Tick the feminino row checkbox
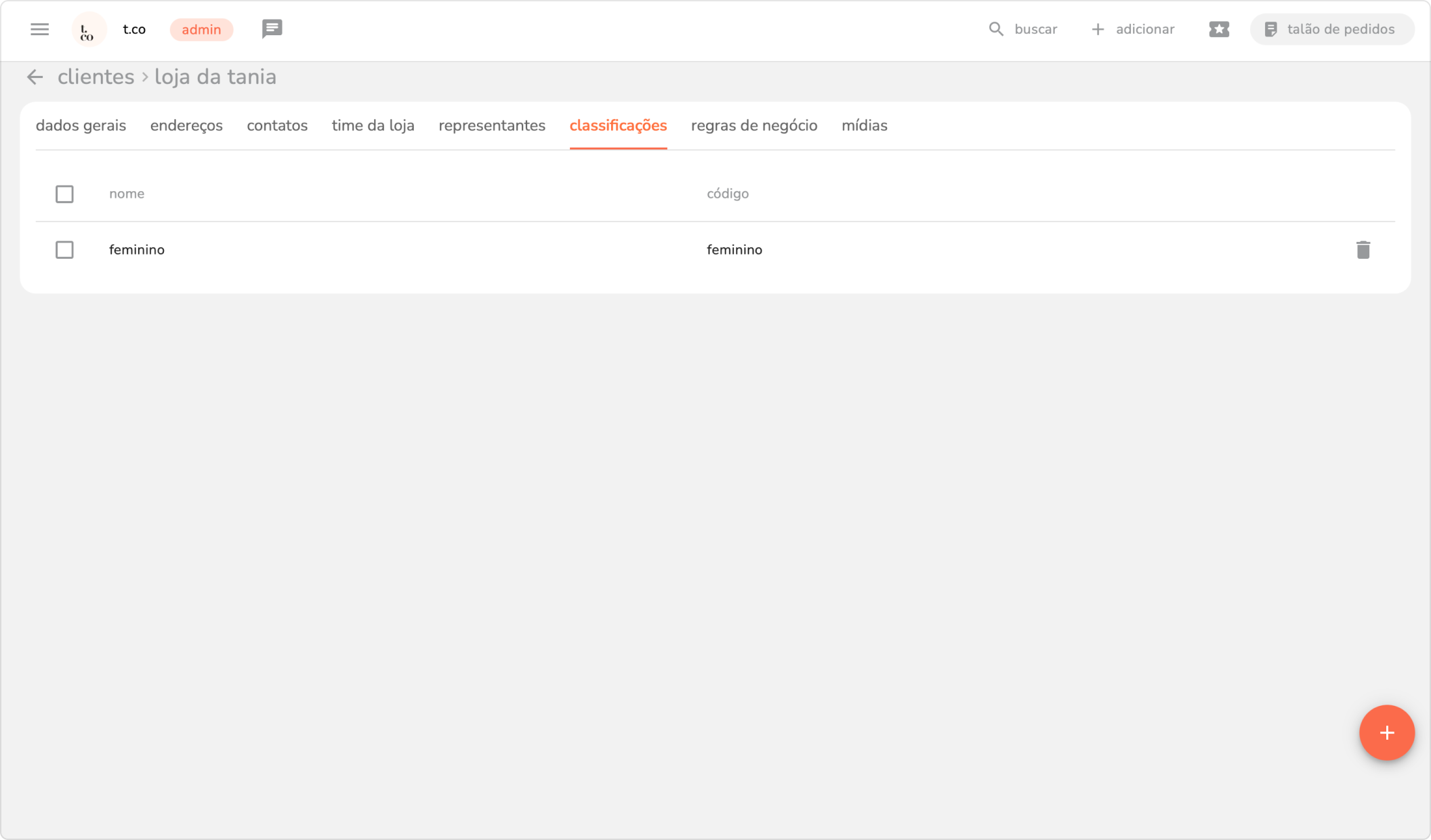Viewport: 1431px width, 840px height. click(x=64, y=250)
